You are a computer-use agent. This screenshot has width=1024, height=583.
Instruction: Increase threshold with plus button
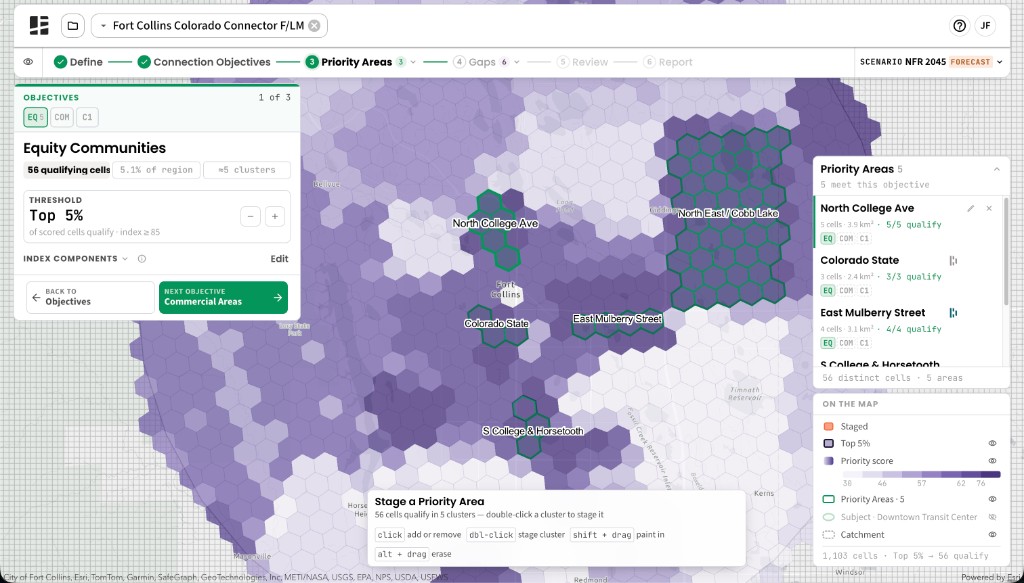click(x=275, y=217)
